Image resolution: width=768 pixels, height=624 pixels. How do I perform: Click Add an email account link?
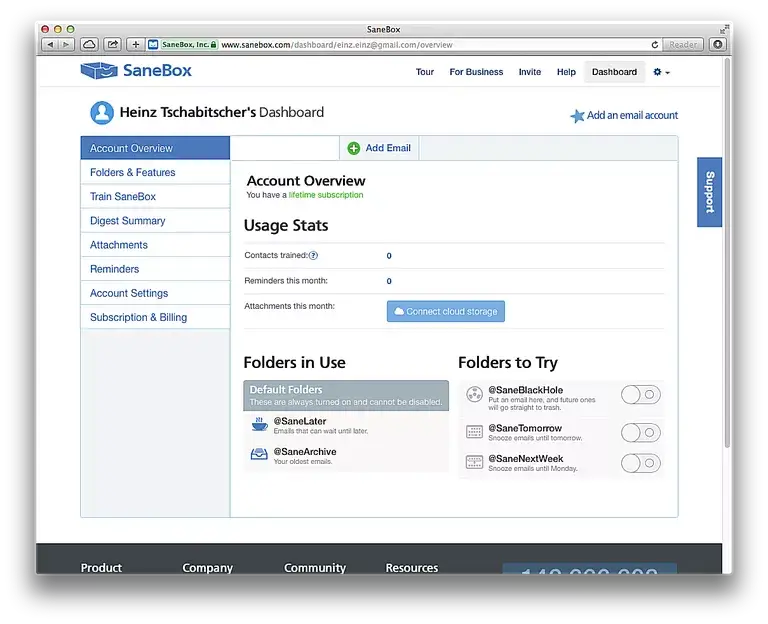[632, 116]
